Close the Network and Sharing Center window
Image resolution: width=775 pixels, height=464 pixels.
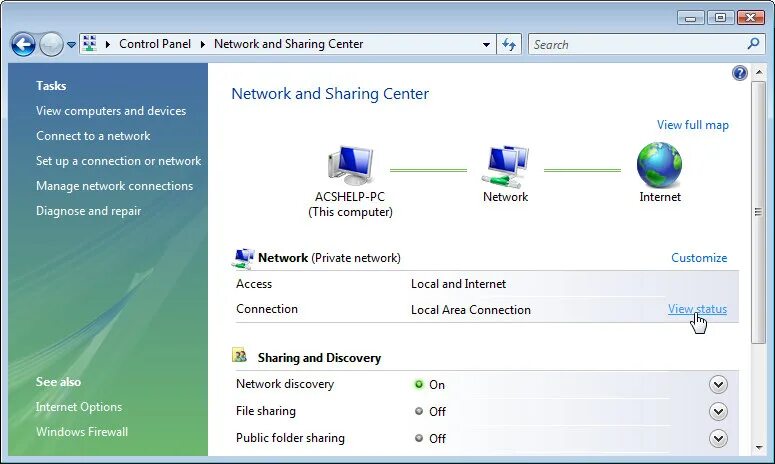tap(750, 18)
